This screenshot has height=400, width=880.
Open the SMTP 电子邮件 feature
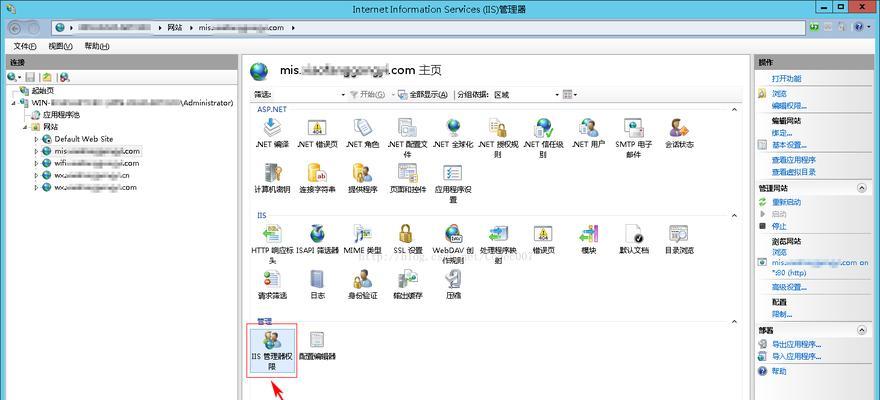coord(633,138)
